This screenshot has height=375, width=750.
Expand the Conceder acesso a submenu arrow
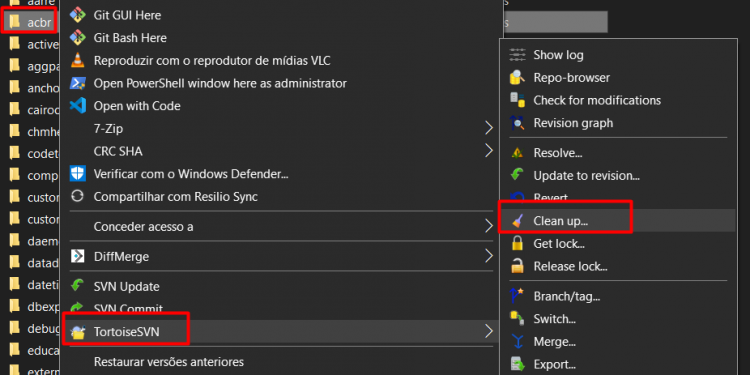tap(489, 226)
